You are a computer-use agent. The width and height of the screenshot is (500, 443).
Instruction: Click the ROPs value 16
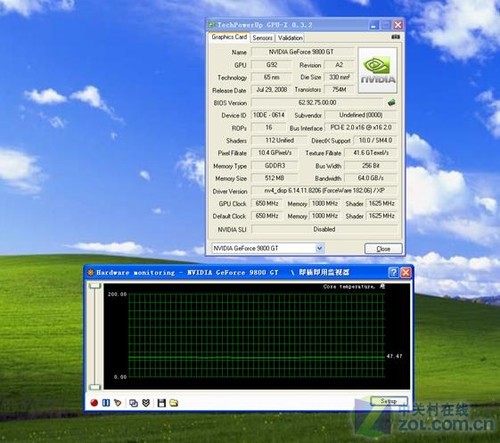click(x=269, y=128)
